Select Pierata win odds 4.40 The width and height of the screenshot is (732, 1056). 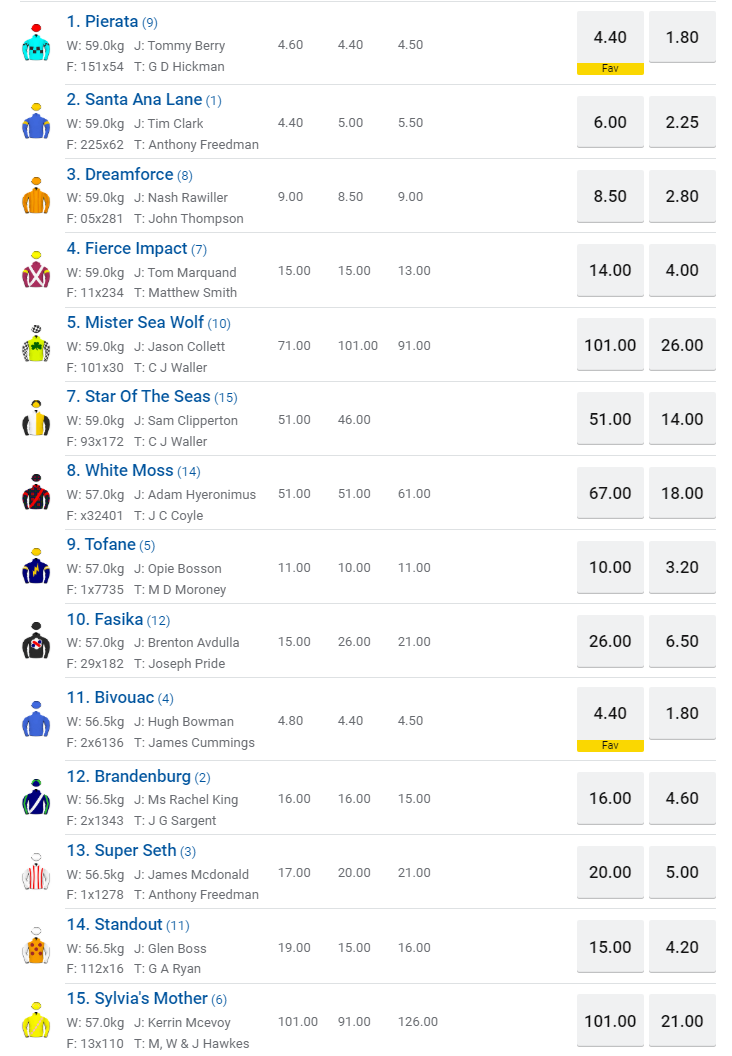click(610, 37)
